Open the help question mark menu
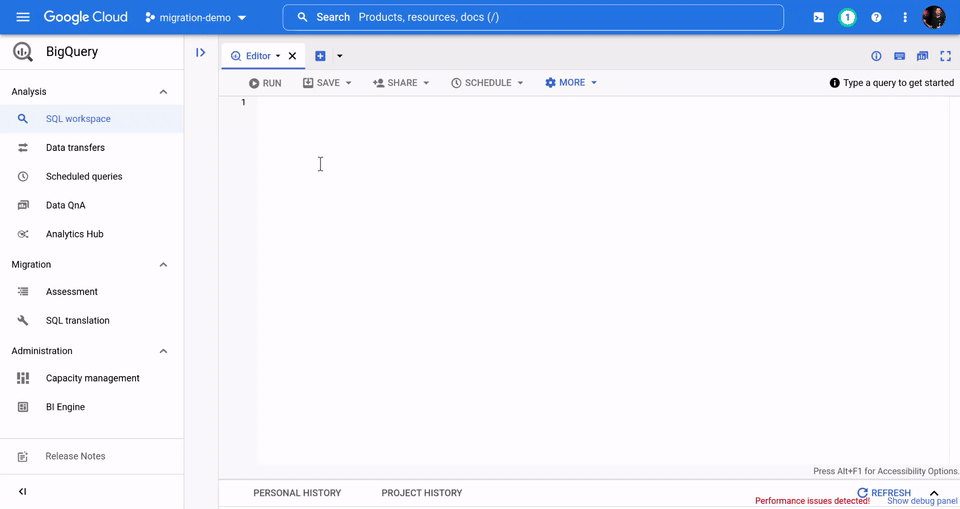Image resolution: width=960 pixels, height=509 pixels. coord(876,17)
